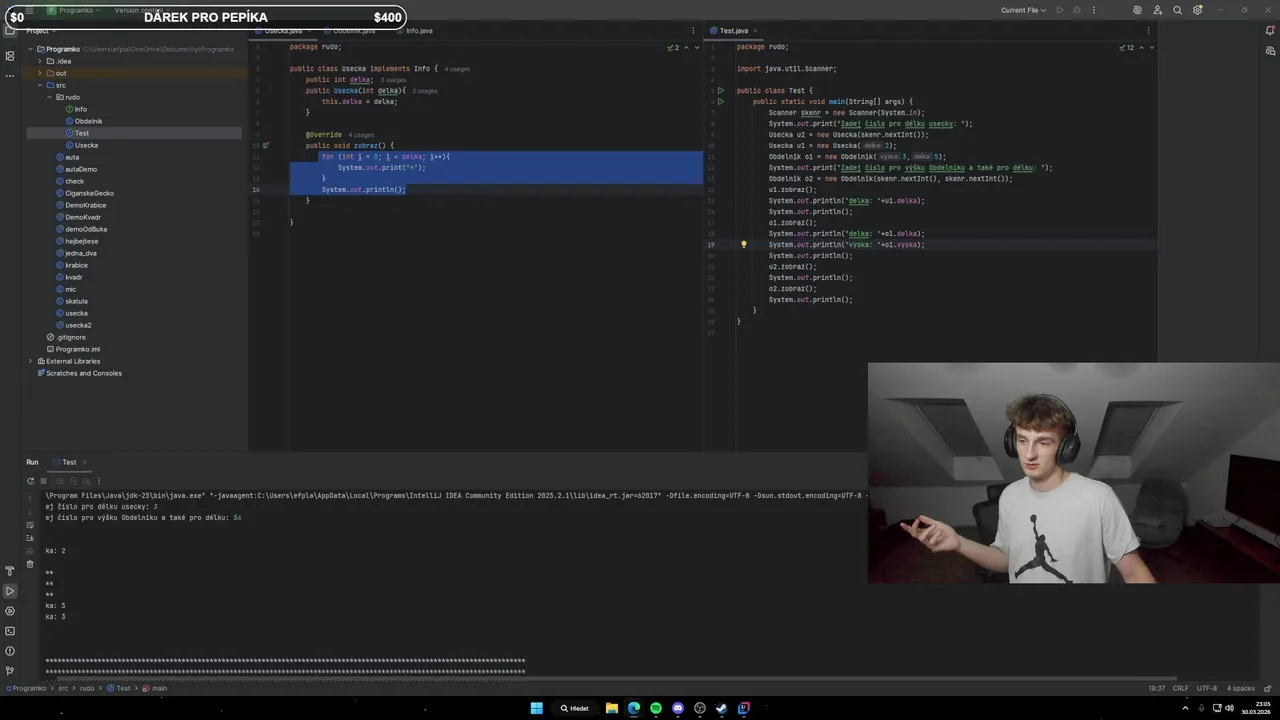Image resolution: width=1280 pixels, height=720 pixels.
Task: Click cursor position 19:37 in status bar
Action: [x=1156, y=688]
